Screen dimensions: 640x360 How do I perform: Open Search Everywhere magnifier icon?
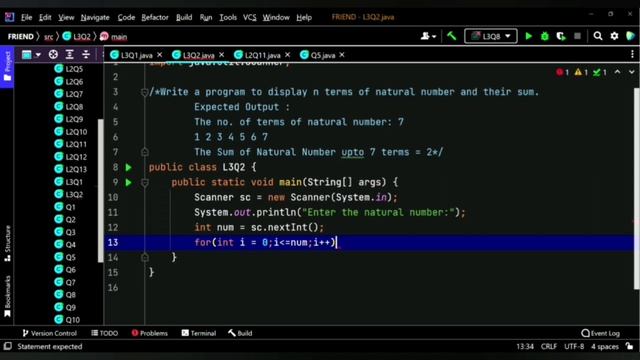pyautogui.click(x=598, y=36)
